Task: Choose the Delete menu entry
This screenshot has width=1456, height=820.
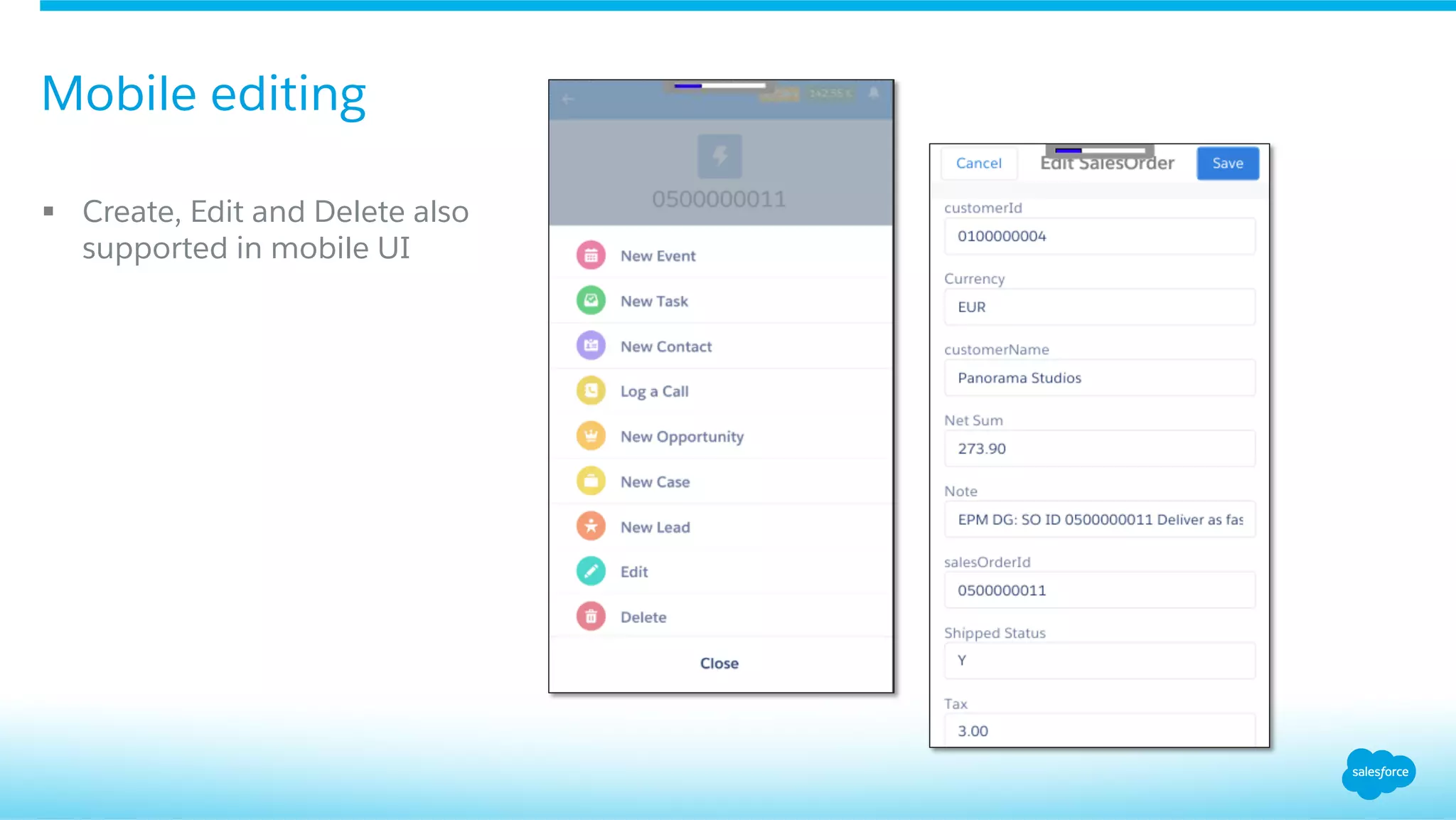Action: click(x=643, y=617)
